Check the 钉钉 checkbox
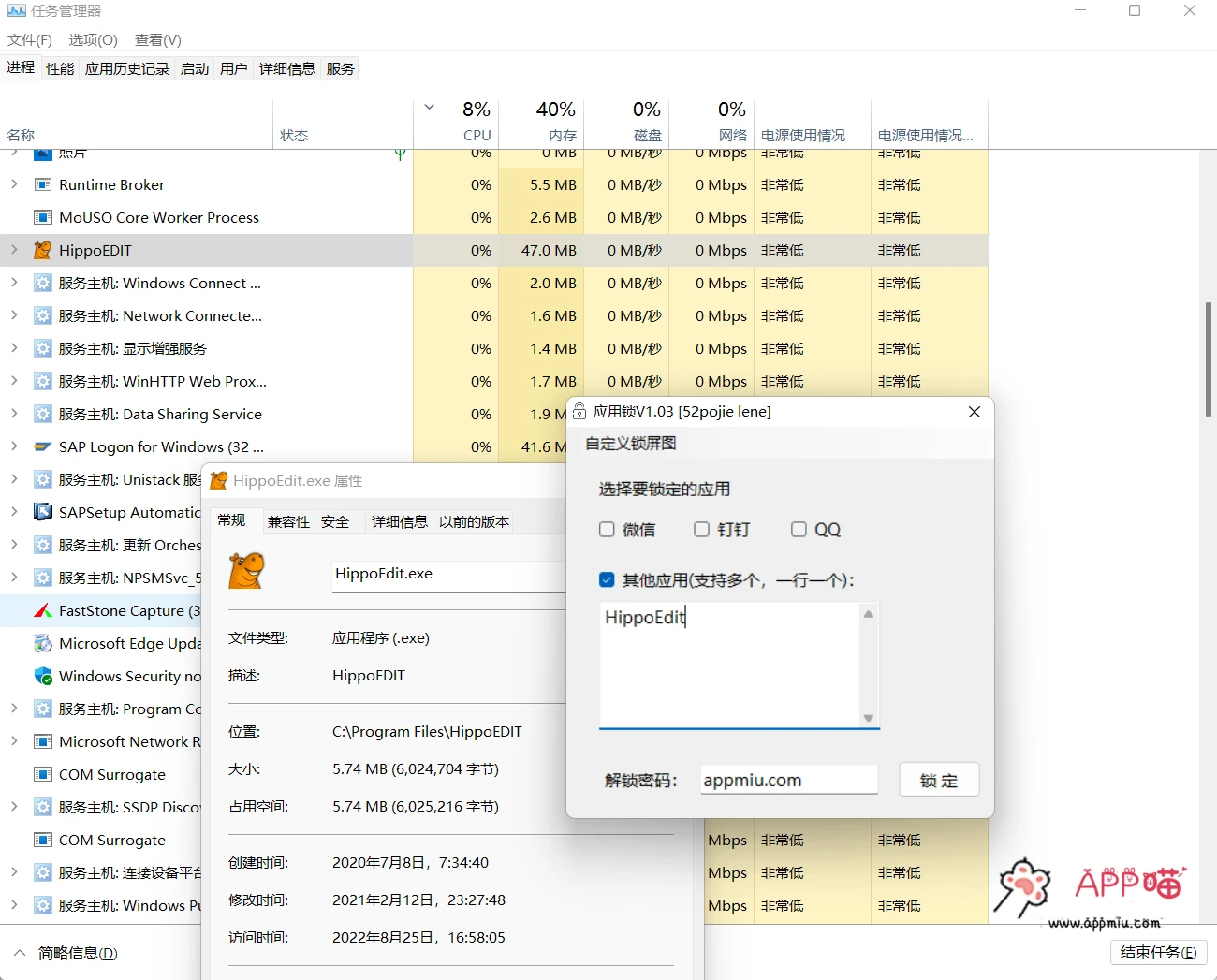Screen dimensions: 1217x980 [x=701, y=530]
